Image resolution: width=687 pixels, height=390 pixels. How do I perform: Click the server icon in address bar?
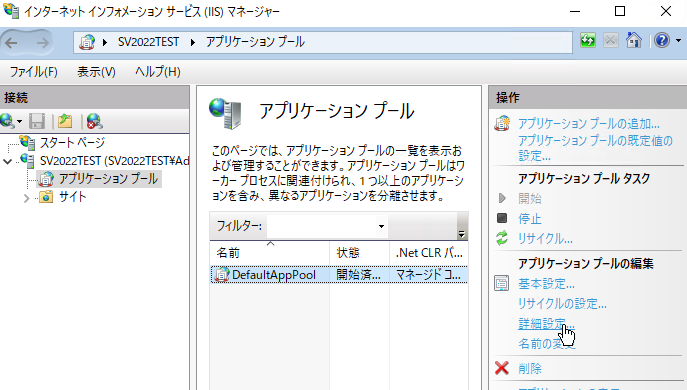tap(87, 42)
